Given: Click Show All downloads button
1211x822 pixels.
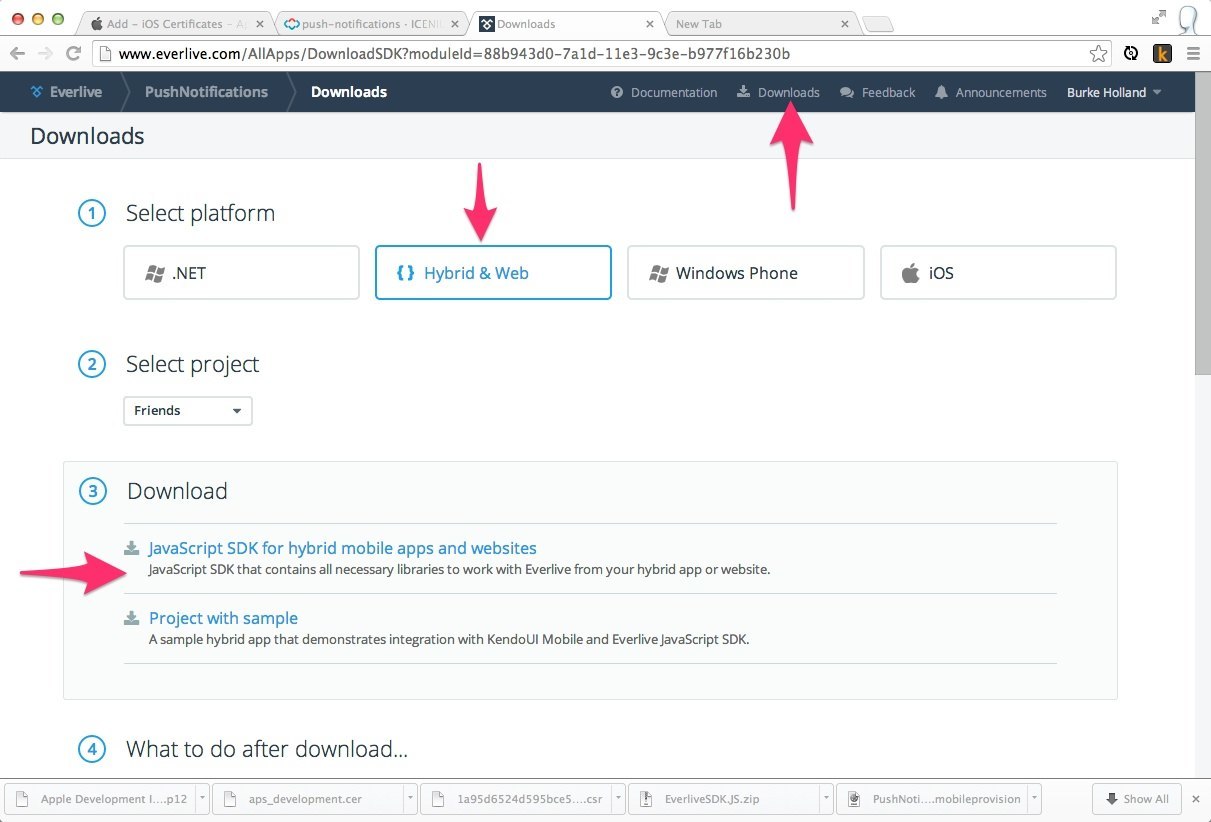Looking at the screenshot, I should 1137,799.
